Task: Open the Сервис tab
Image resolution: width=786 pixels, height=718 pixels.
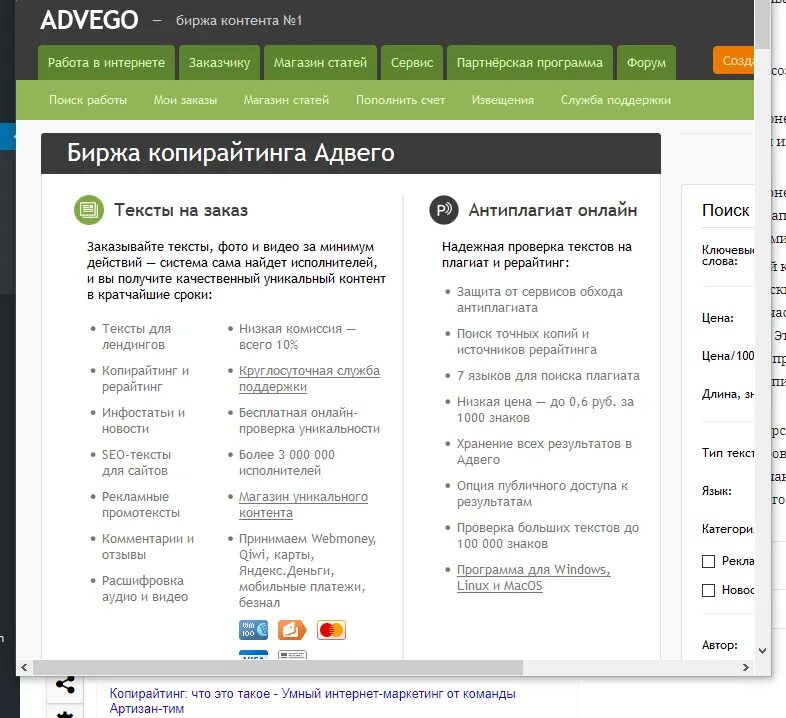Action: (412, 63)
